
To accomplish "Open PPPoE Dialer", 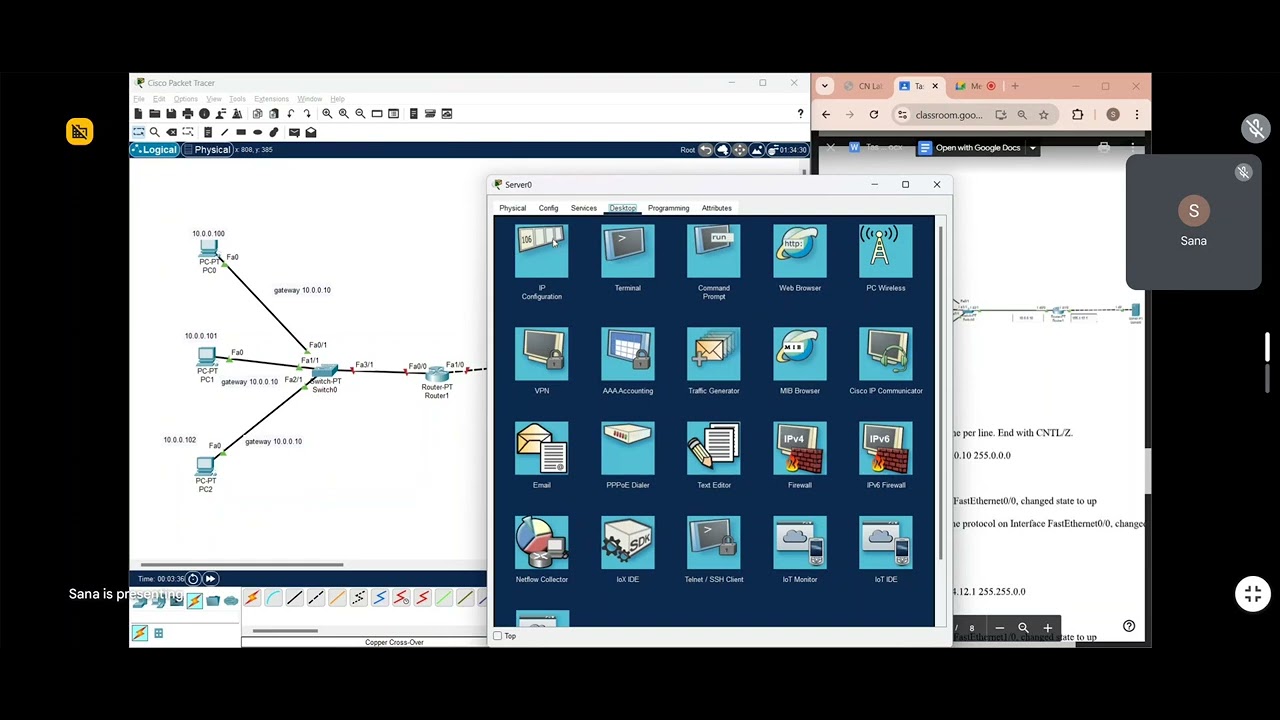I will (x=627, y=448).
